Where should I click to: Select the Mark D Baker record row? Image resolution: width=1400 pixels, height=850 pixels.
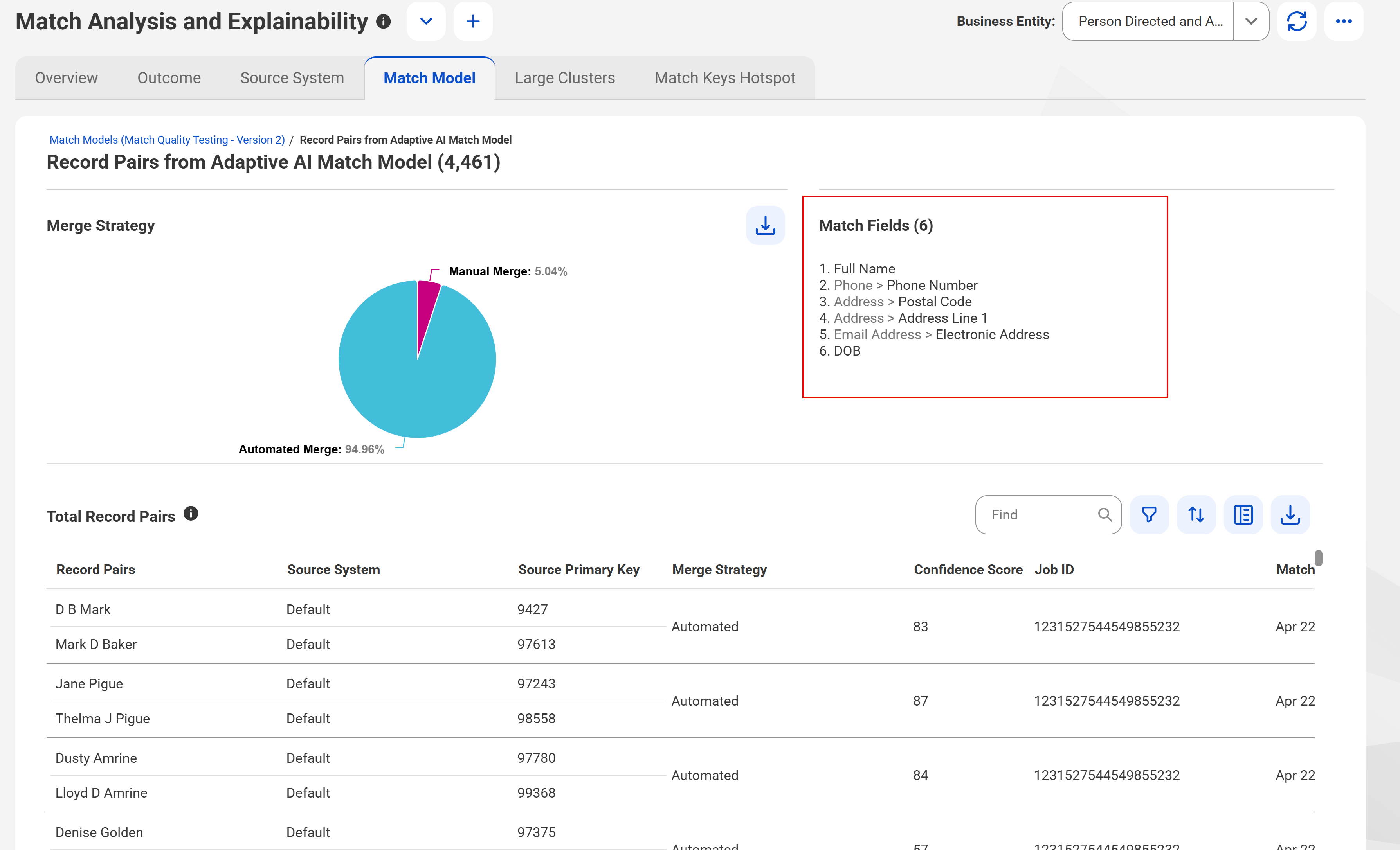(358, 645)
